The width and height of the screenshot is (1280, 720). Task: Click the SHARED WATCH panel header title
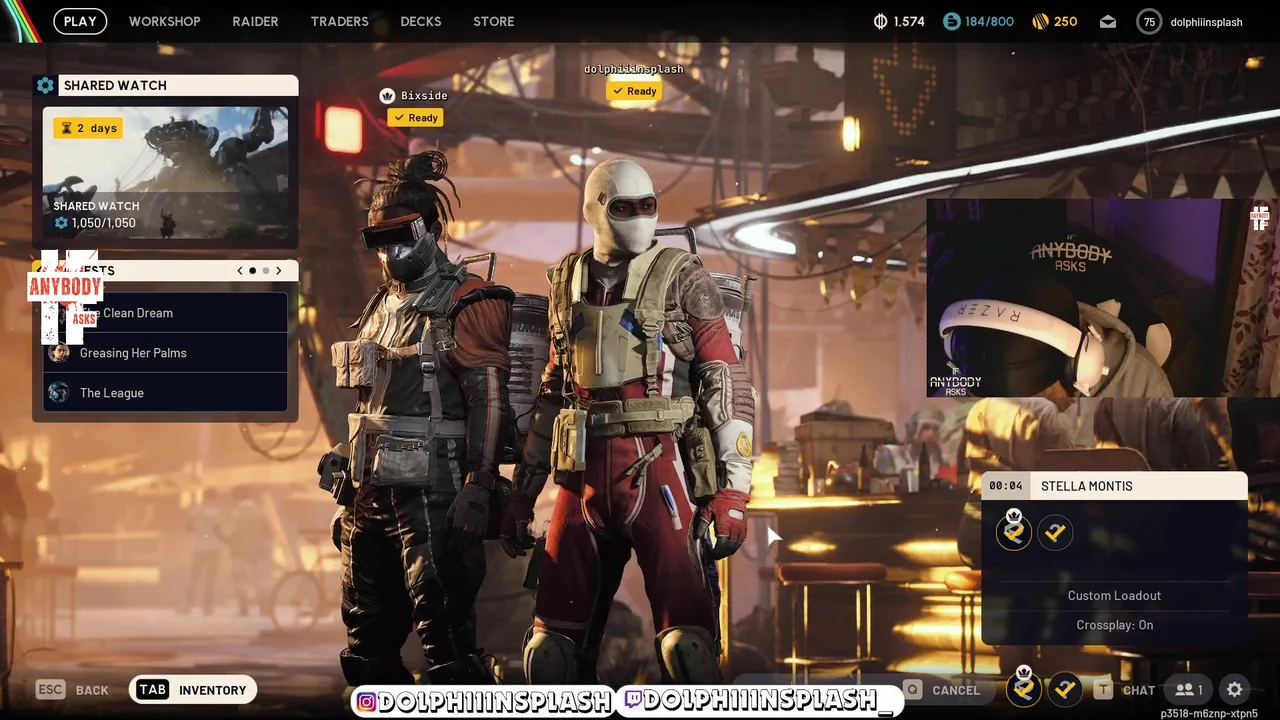click(x=115, y=86)
